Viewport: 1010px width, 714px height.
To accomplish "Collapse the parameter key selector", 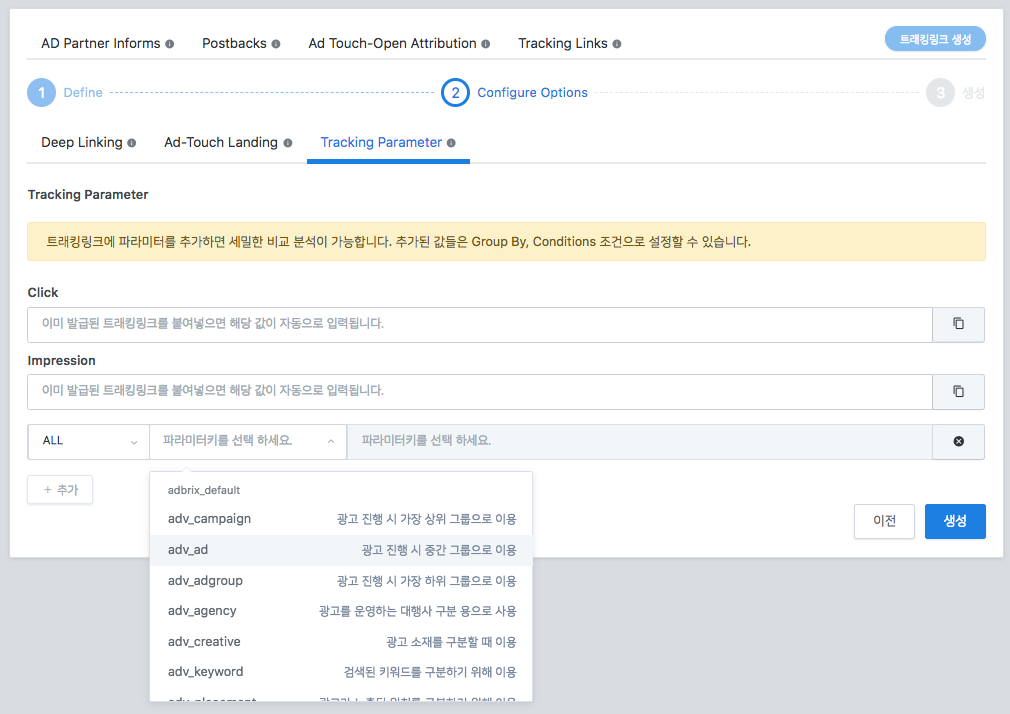I will [330, 441].
